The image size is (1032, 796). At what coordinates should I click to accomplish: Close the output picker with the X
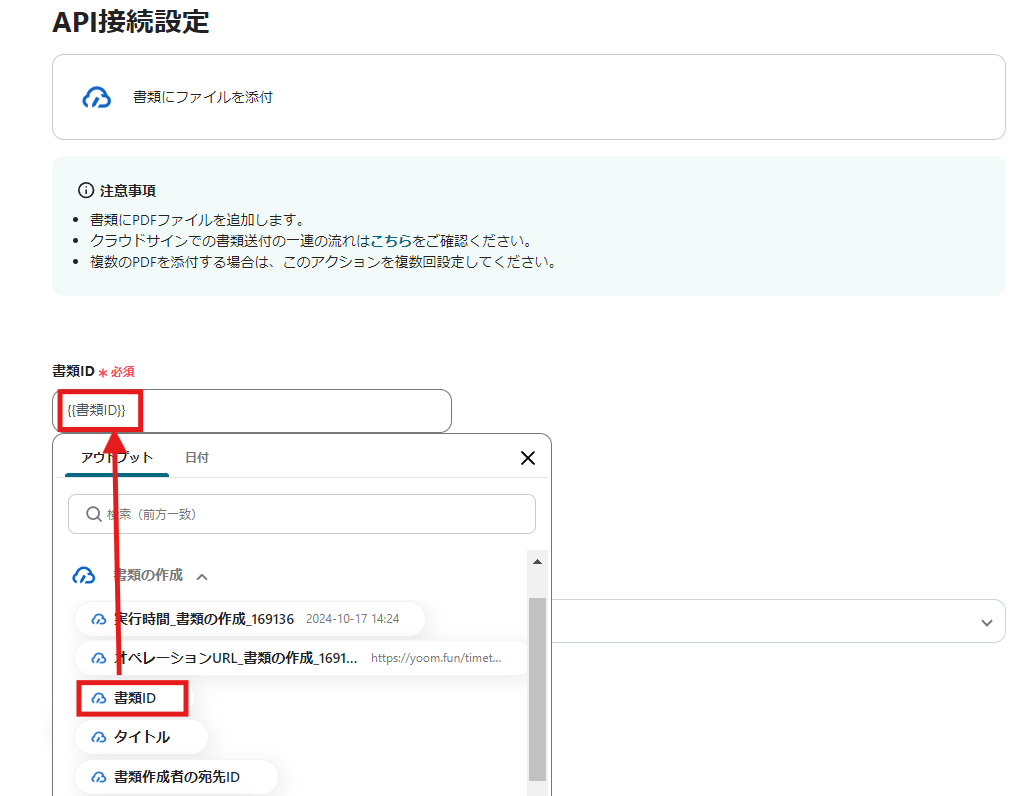[x=528, y=457]
